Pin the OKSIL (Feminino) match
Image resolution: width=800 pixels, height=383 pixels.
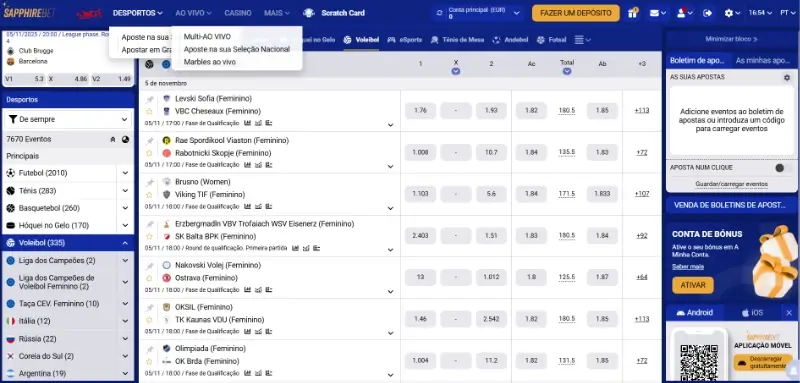149,308
